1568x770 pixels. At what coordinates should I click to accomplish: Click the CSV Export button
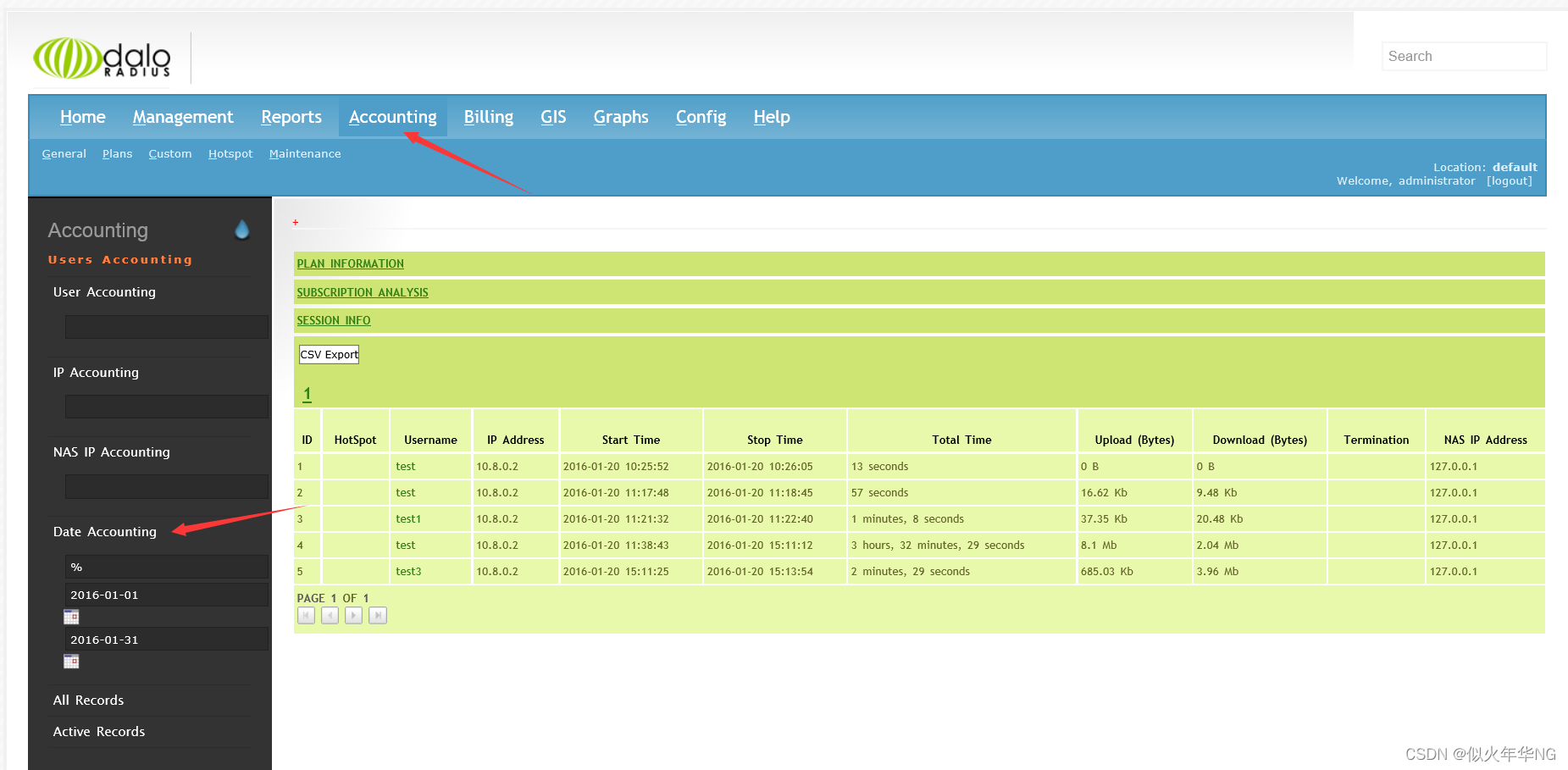click(x=328, y=354)
